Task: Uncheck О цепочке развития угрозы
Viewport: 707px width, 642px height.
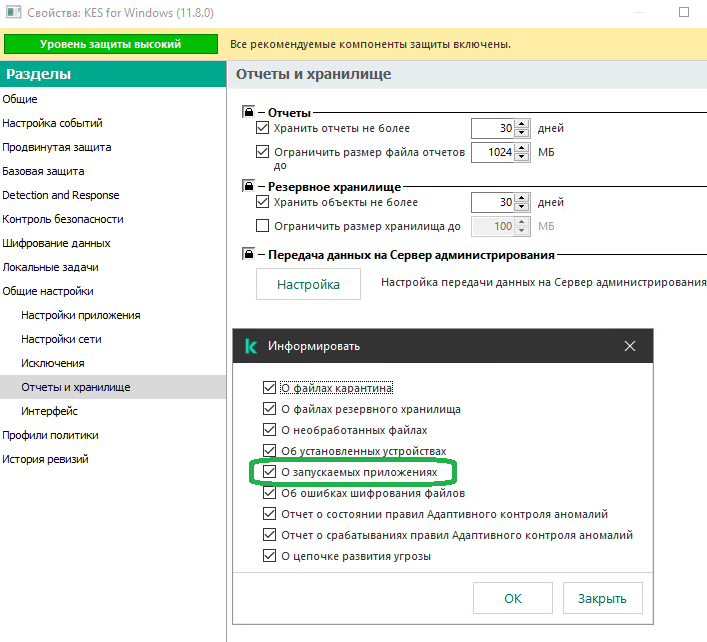Action: (x=269, y=556)
